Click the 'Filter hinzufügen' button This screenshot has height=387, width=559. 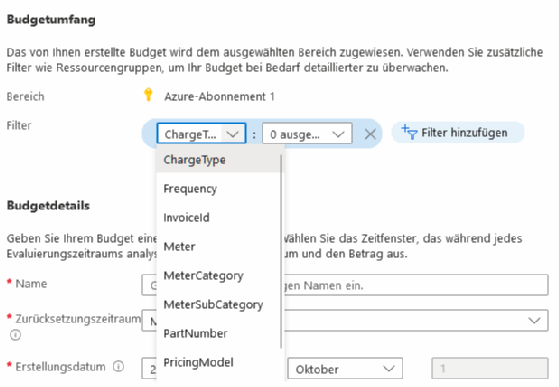458,133
